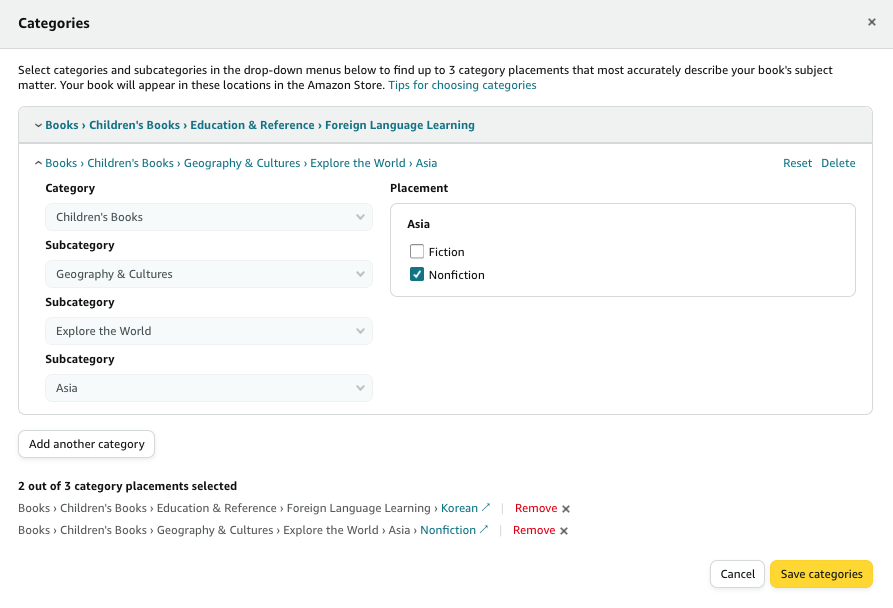Click Reset link for Asia category

point(797,163)
